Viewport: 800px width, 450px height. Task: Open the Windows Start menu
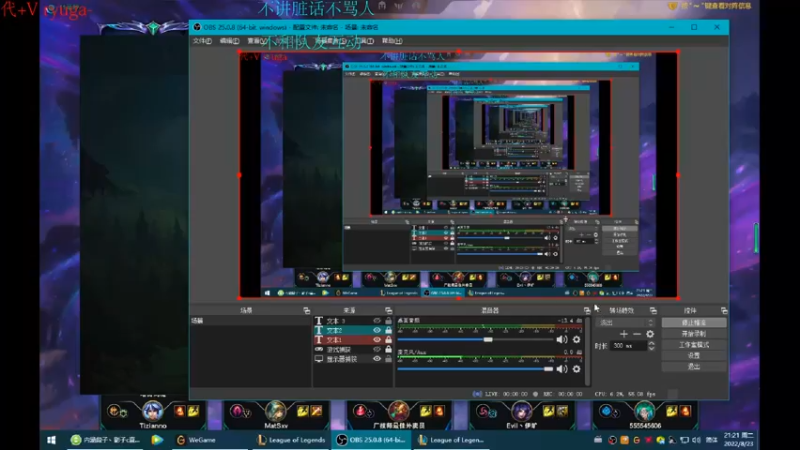pyautogui.click(x=52, y=440)
